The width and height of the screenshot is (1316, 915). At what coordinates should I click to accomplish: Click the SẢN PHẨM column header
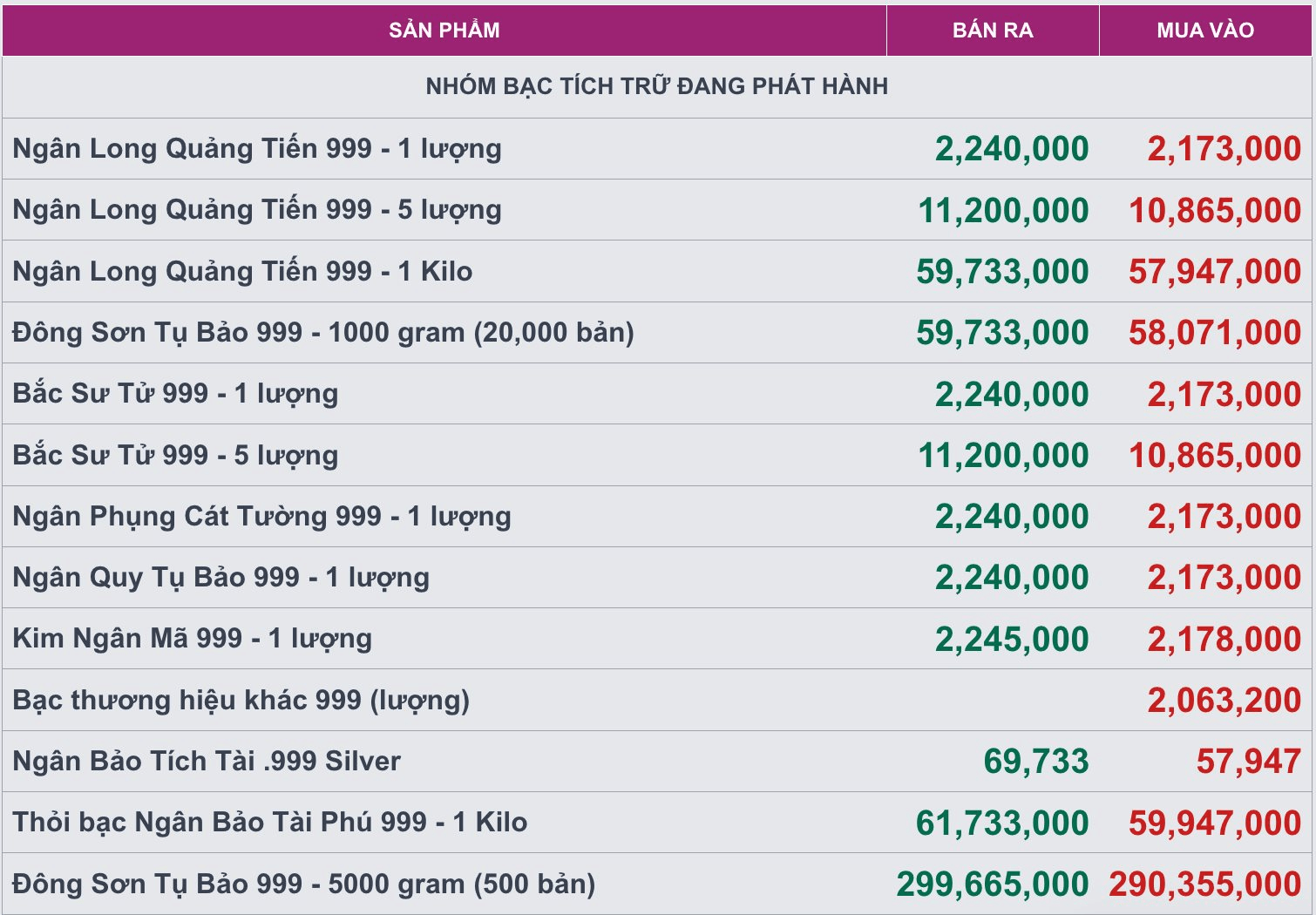444,30
